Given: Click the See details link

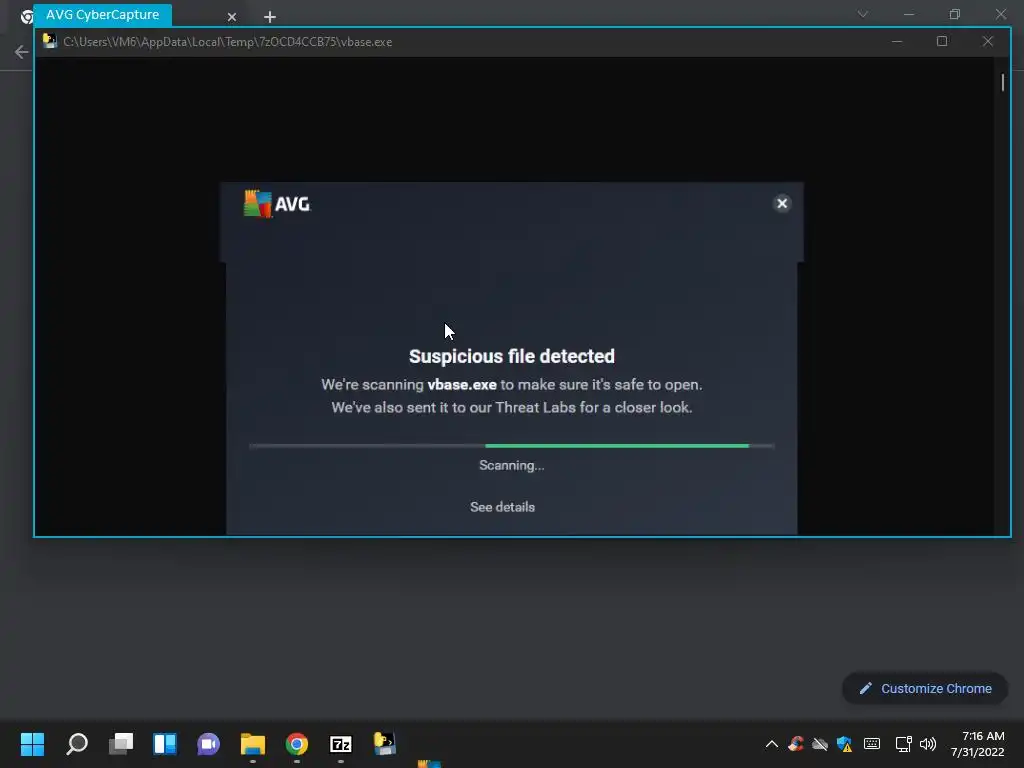Looking at the screenshot, I should click(502, 507).
